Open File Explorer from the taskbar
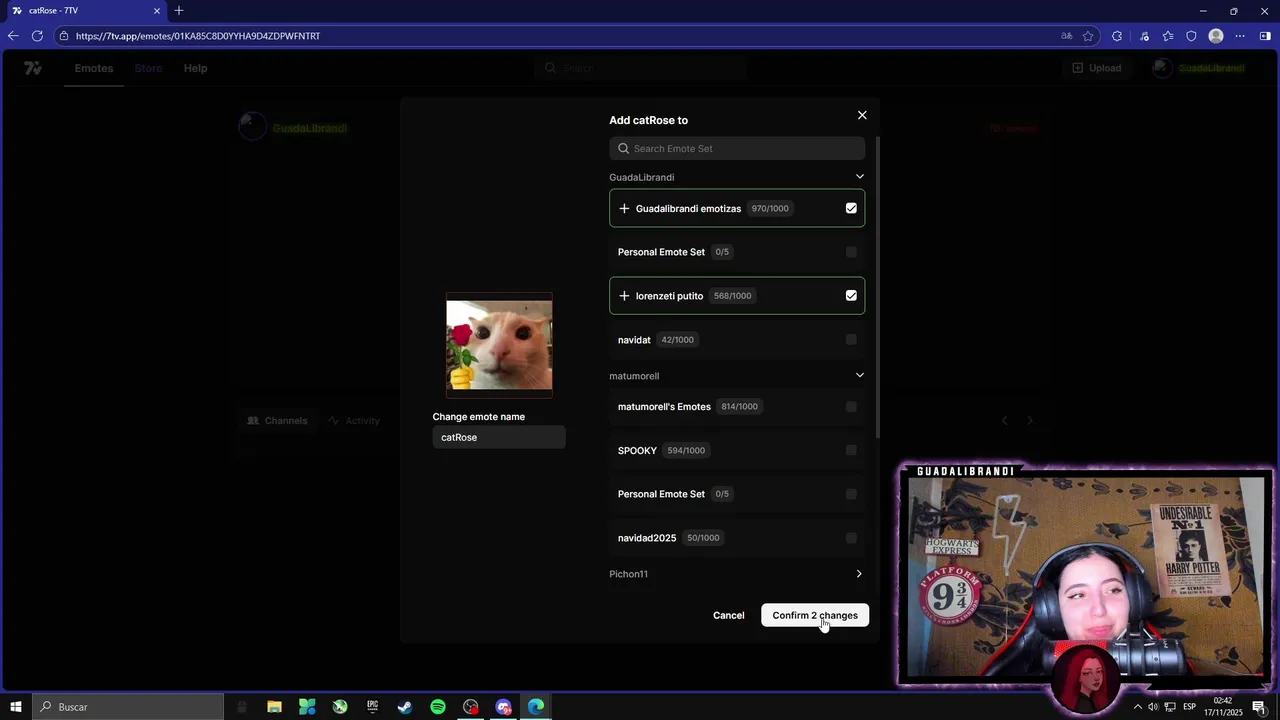The height and width of the screenshot is (720, 1280). pos(274,707)
